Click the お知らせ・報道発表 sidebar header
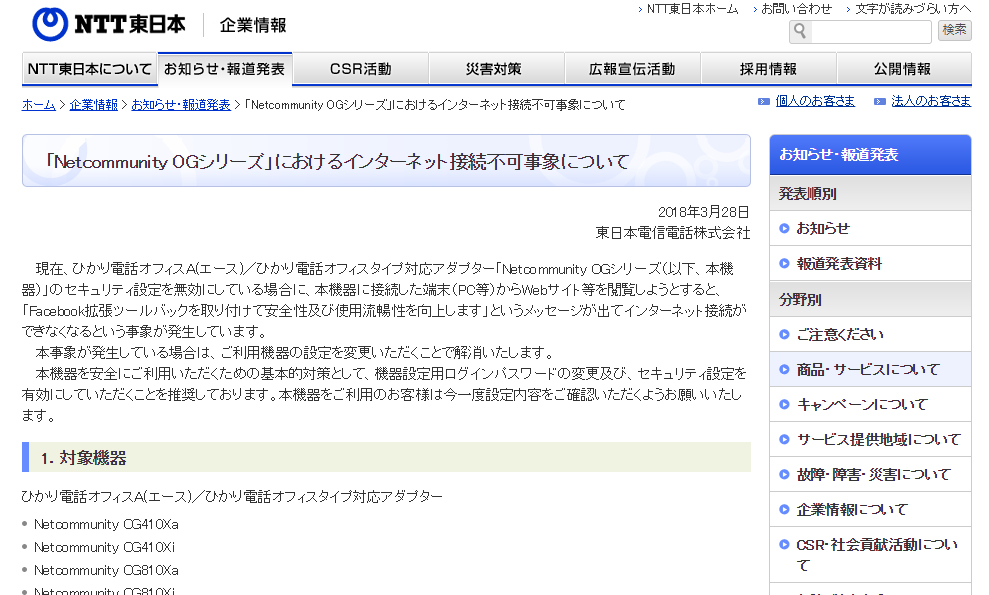Viewport: 989px width, 595px height. (870, 155)
